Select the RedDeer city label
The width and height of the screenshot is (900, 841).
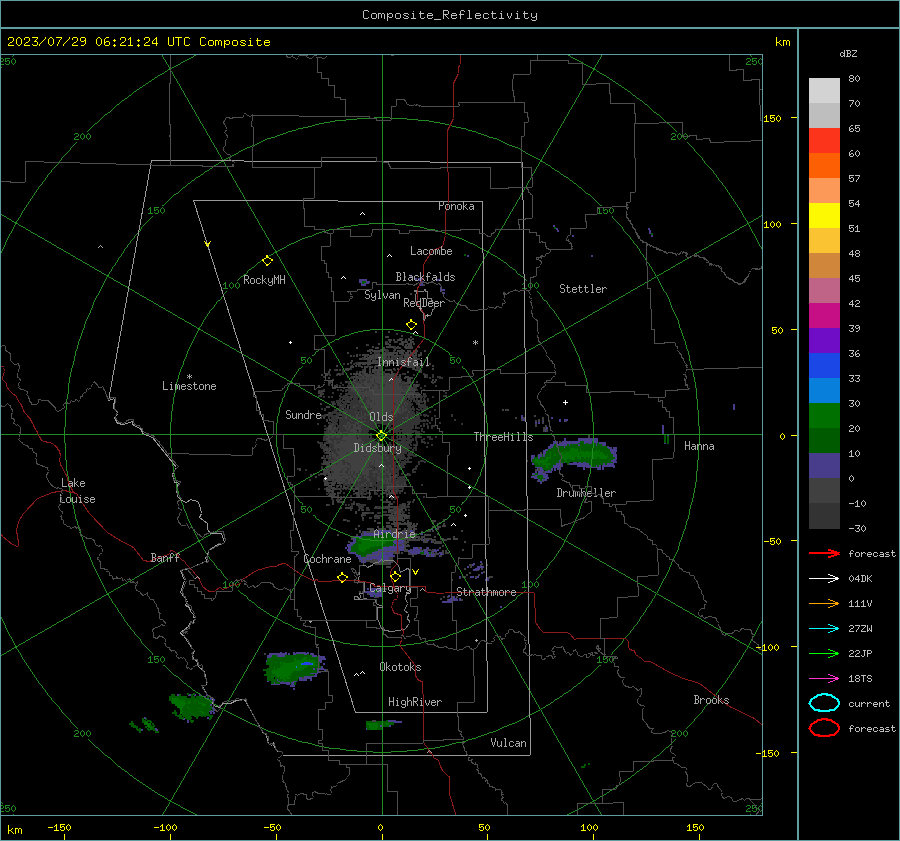click(x=424, y=303)
